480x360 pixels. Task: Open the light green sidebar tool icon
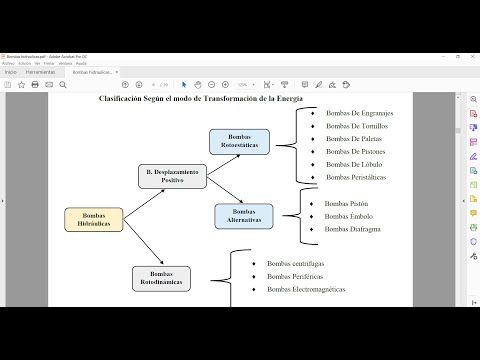click(x=473, y=185)
